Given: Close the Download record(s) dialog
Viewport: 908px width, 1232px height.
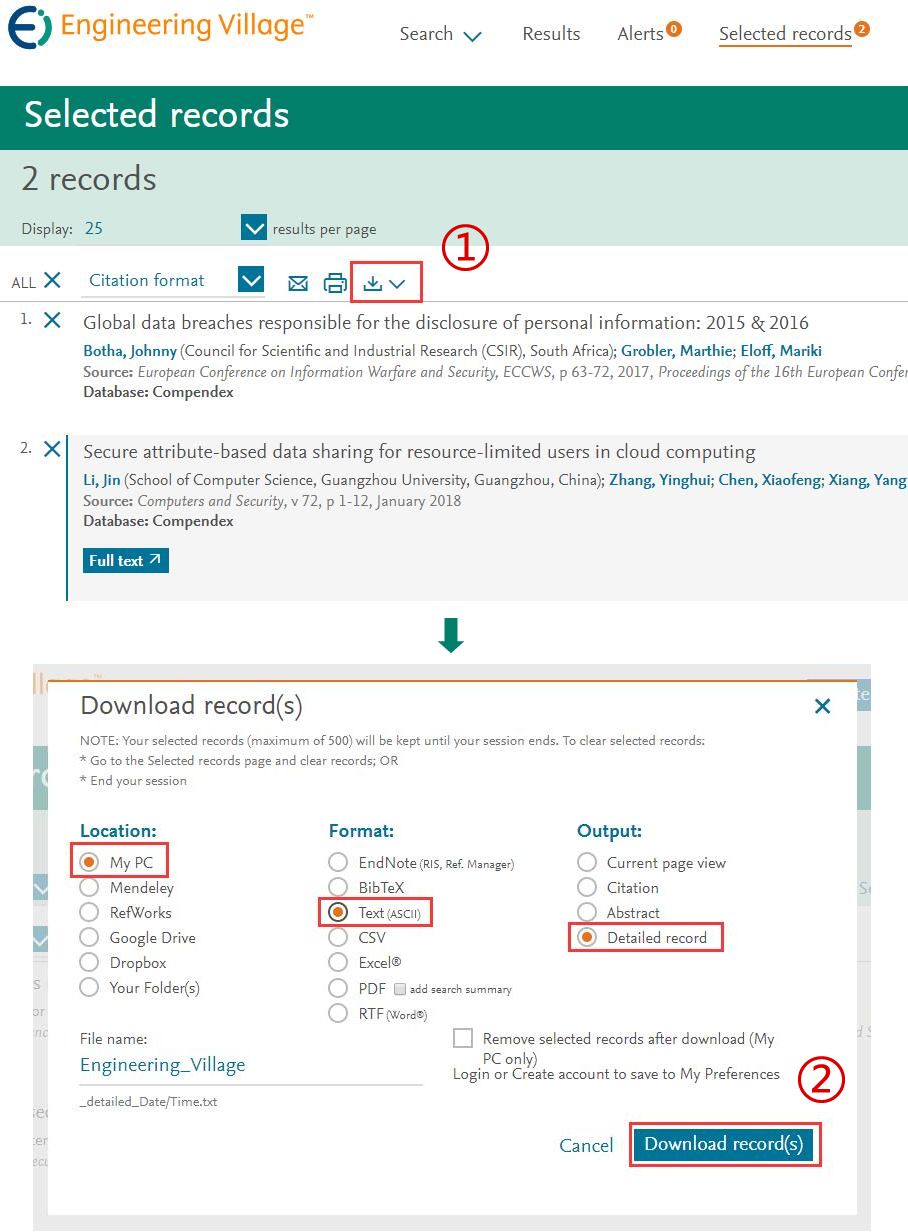Looking at the screenshot, I should (823, 707).
